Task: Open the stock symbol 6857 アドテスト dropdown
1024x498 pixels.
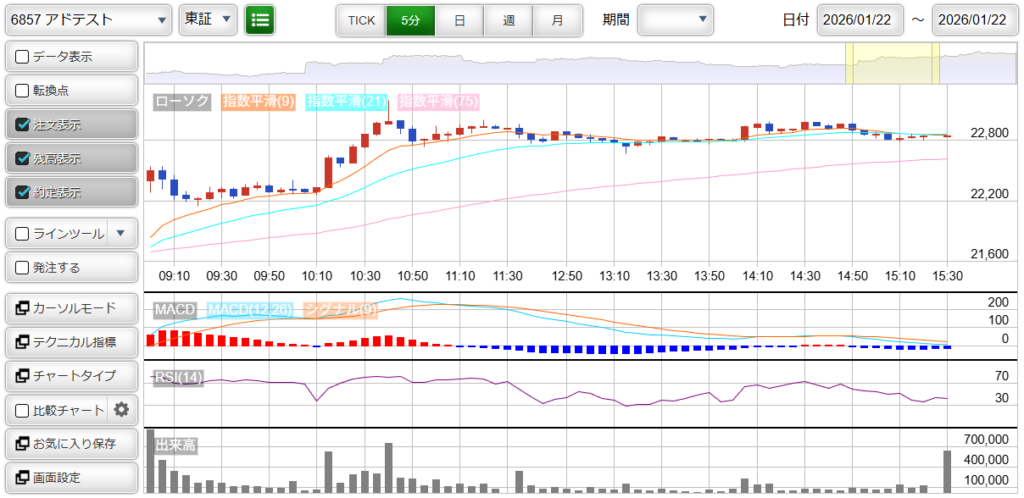Action: (x=87, y=19)
